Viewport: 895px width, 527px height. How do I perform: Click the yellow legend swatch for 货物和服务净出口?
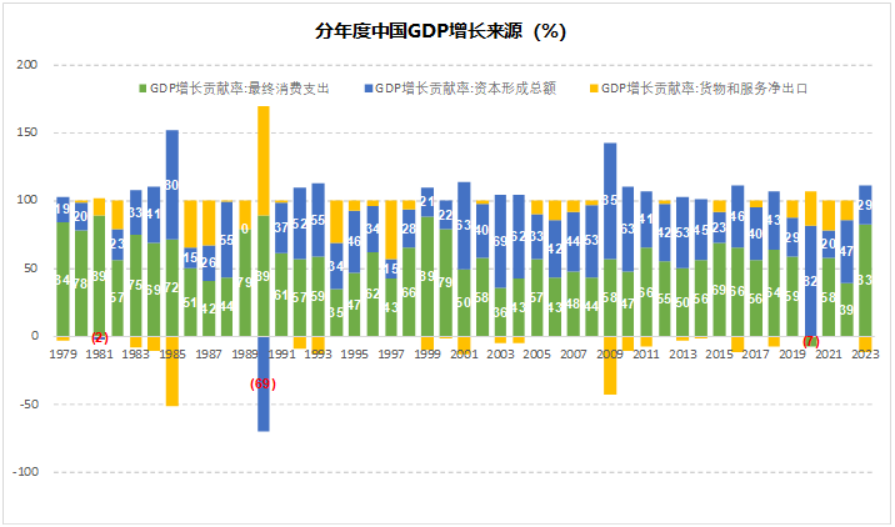coord(594,88)
